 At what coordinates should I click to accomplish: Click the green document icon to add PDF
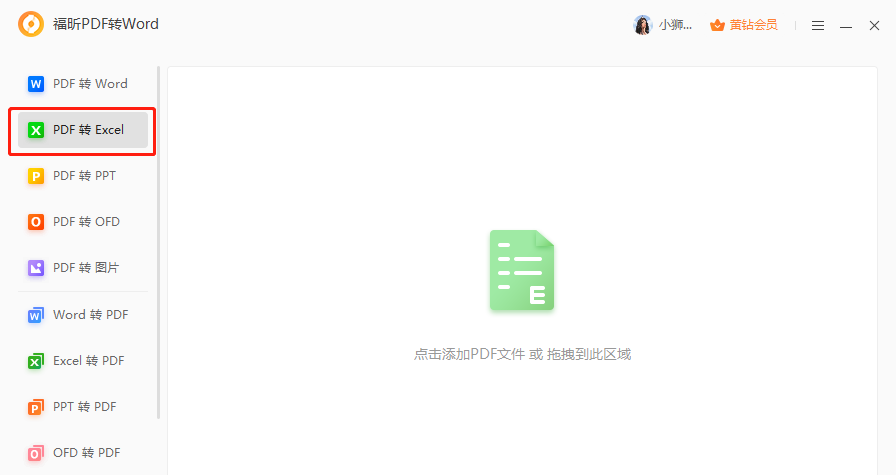click(522, 270)
